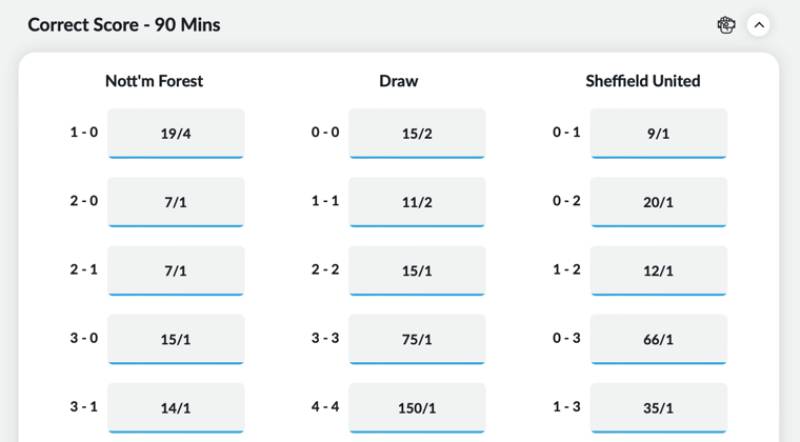Screen dimensions: 800x442
Task: Pick Nott'm Forest 2-1 odds 7/1
Action: (175, 270)
